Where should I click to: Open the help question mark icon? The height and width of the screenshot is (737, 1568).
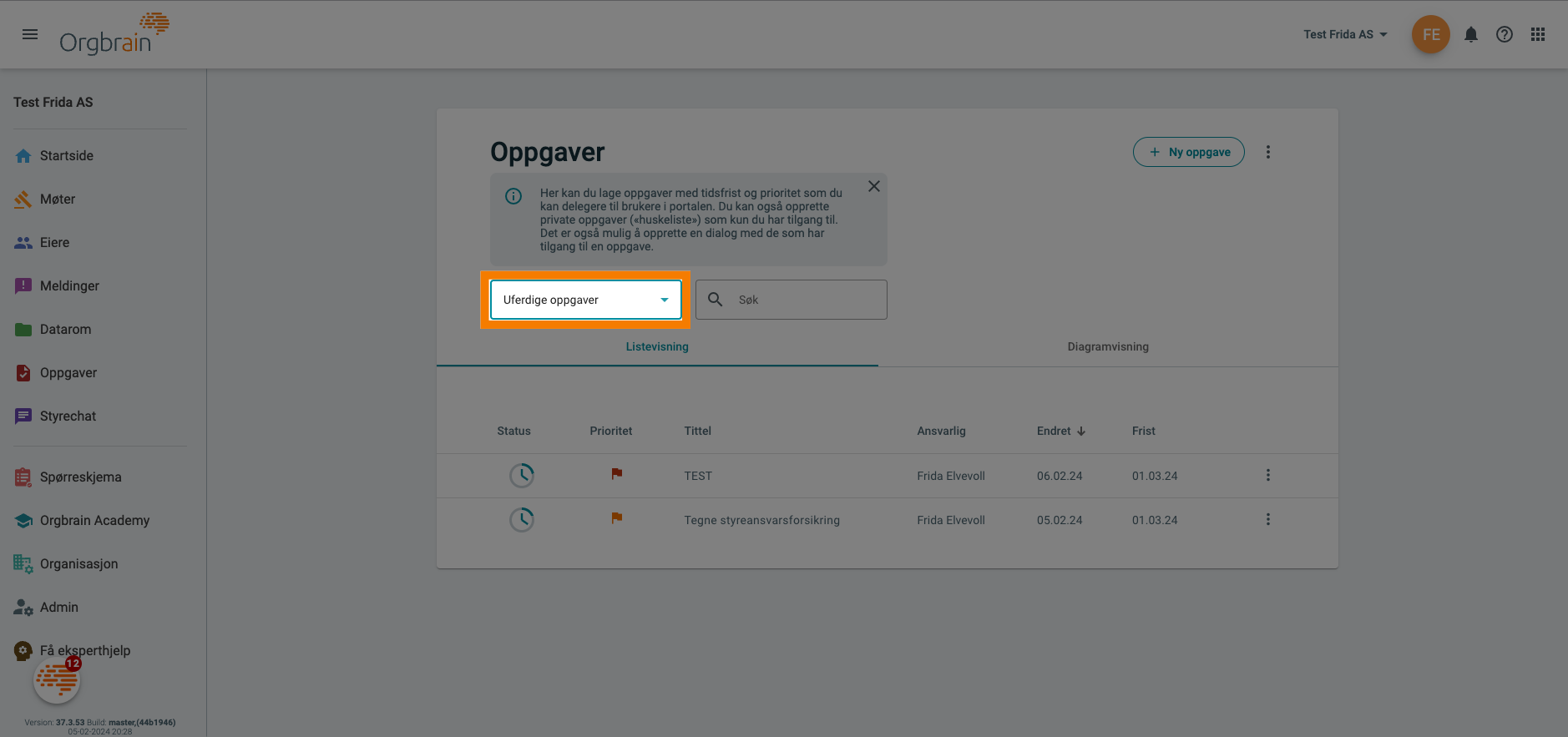(1505, 34)
